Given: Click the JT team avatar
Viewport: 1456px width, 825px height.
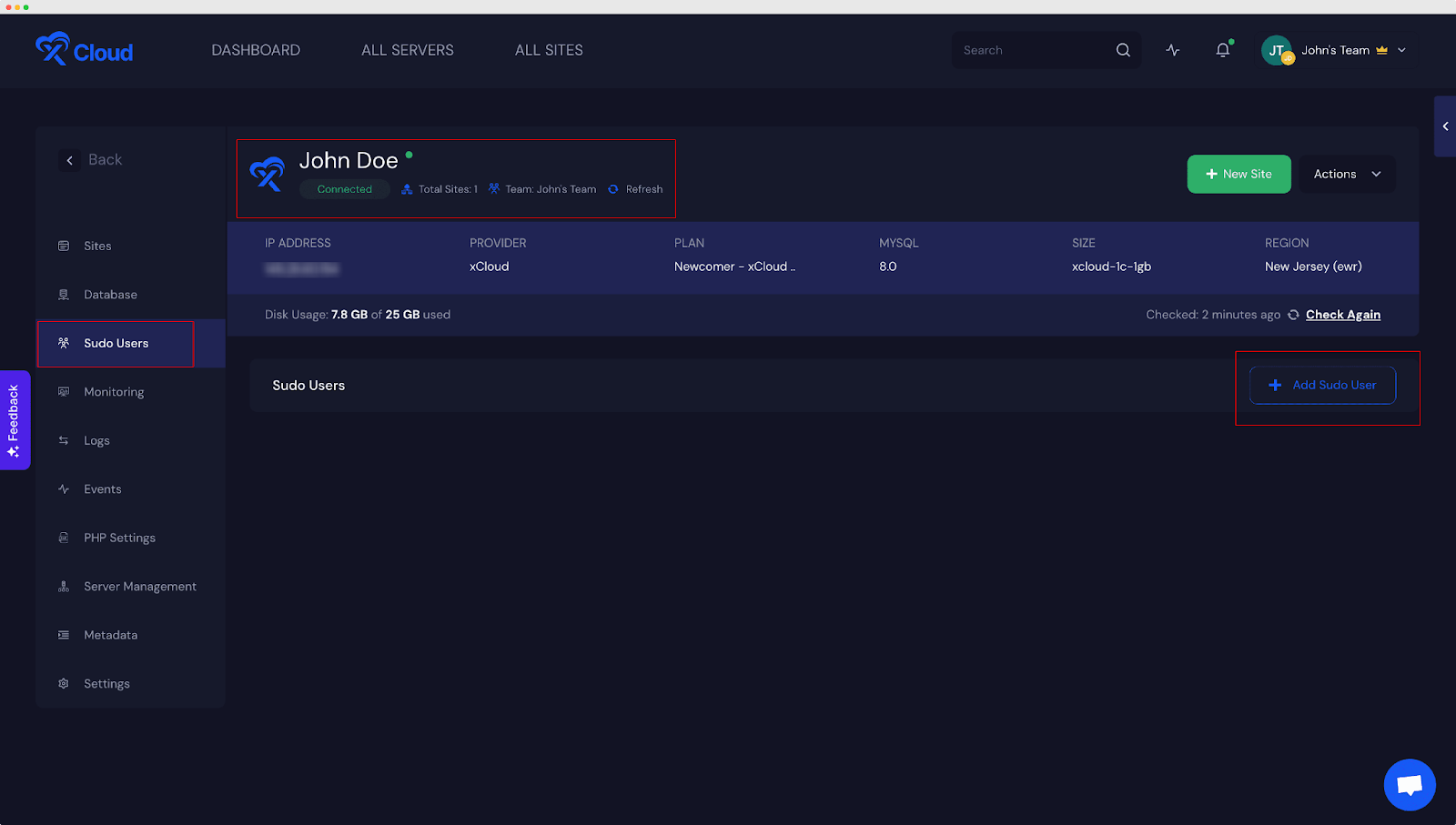Looking at the screenshot, I should pyautogui.click(x=1277, y=50).
